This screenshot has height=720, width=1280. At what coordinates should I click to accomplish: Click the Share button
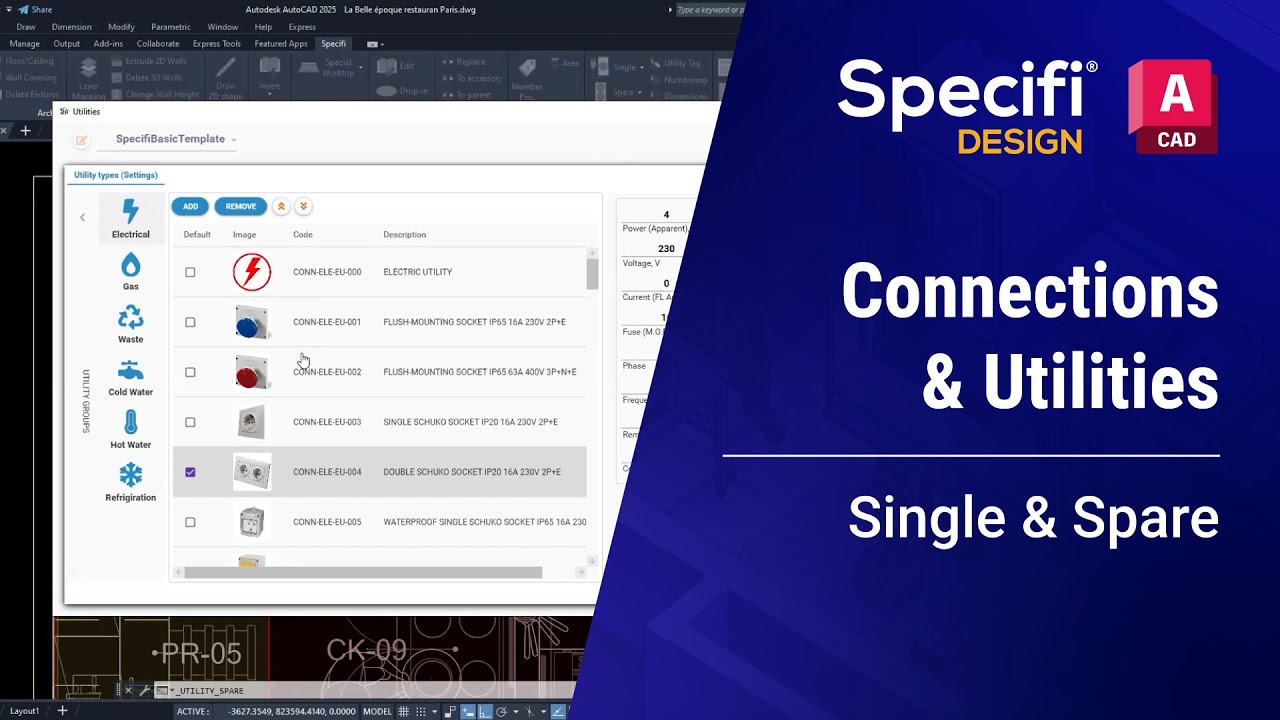tap(34, 9)
